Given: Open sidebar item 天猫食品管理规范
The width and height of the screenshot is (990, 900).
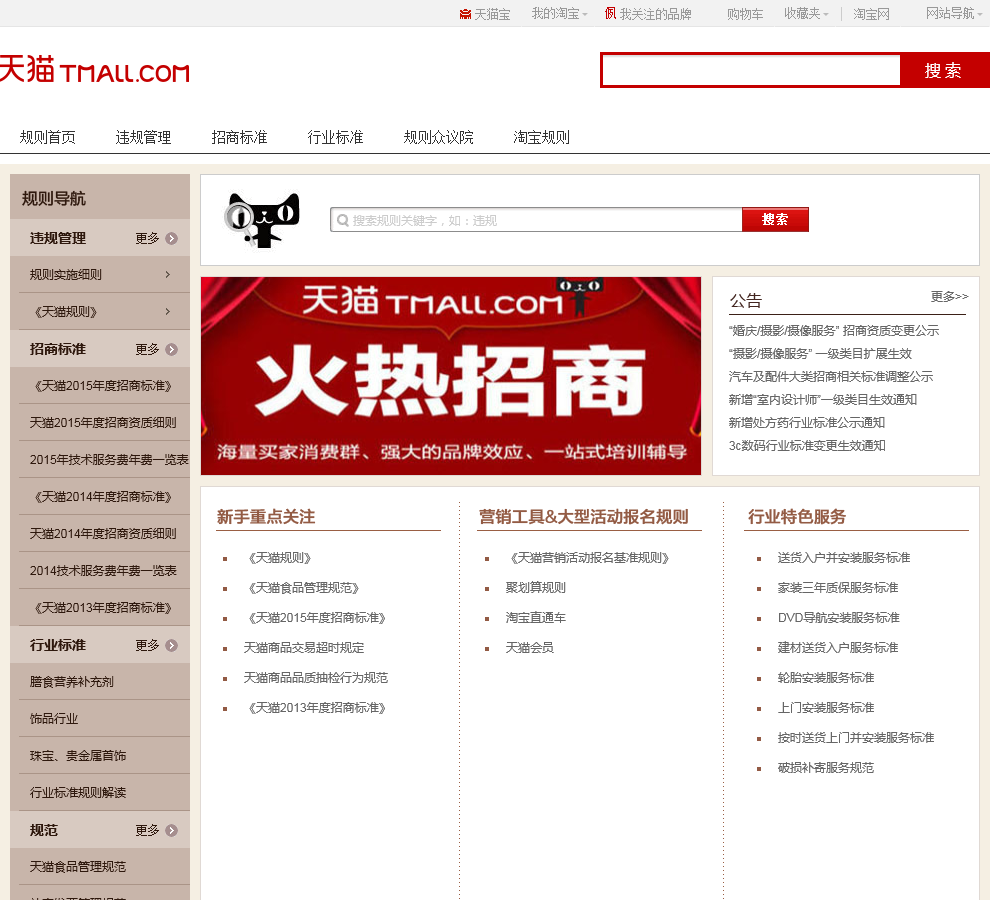Looking at the screenshot, I should [x=78, y=867].
